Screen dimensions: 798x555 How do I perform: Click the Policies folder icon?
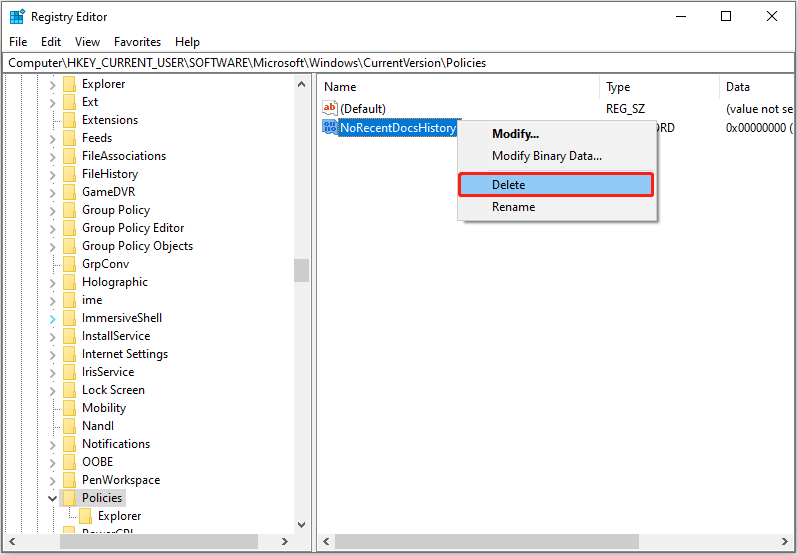[x=69, y=498]
